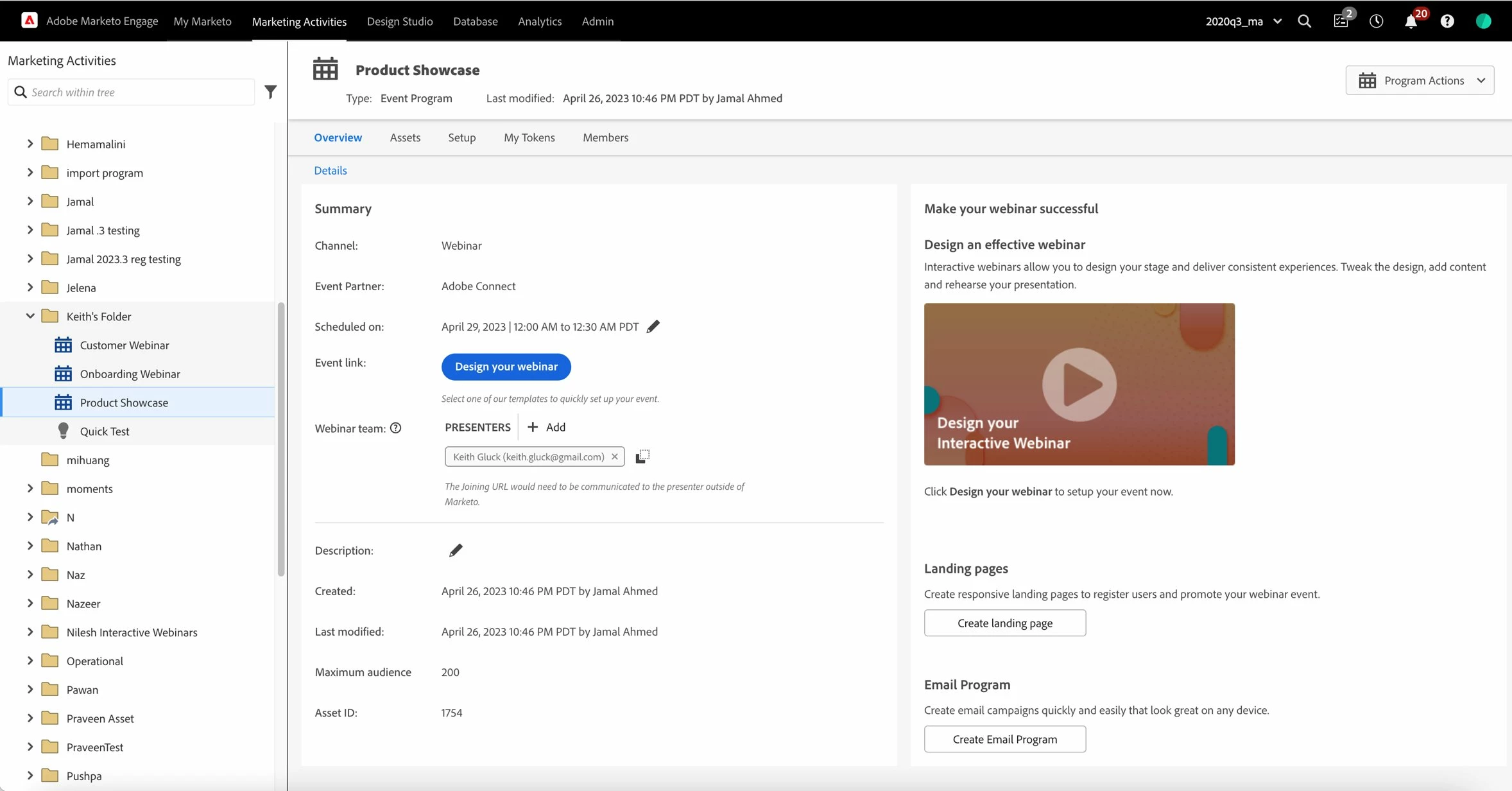This screenshot has height=791, width=1512.
Task: Open global search magnifier in top bar
Action: pyautogui.click(x=1304, y=21)
